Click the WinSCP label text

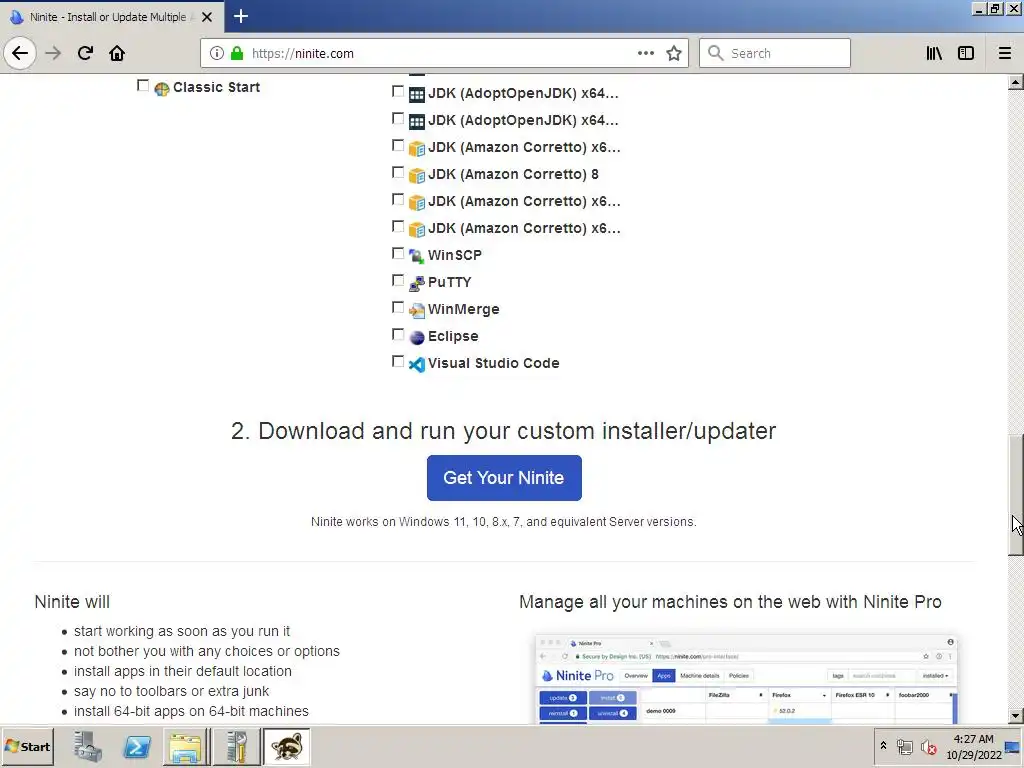(455, 255)
